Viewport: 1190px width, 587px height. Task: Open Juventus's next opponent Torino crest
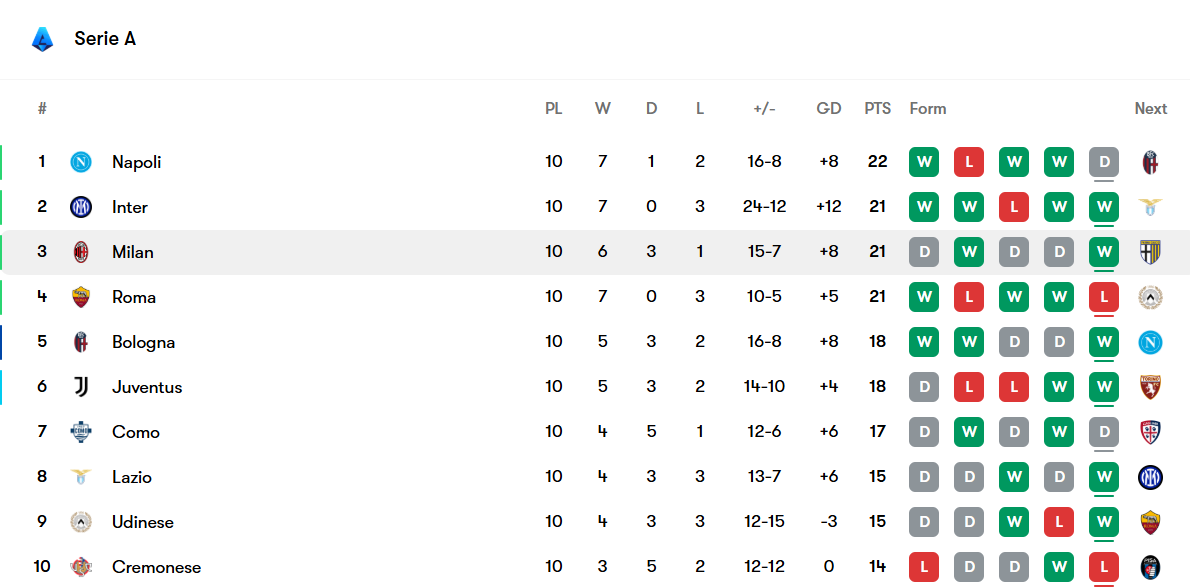pyautogui.click(x=1150, y=387)
